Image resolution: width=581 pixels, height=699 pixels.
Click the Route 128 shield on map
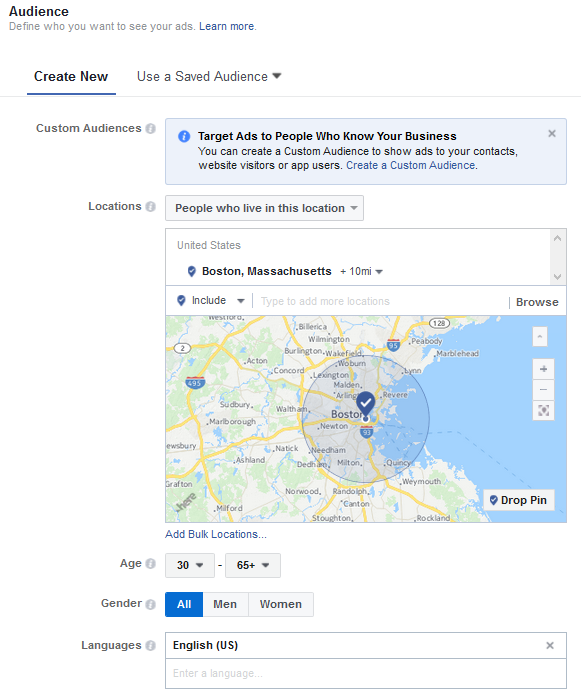[x=439, y=323]
